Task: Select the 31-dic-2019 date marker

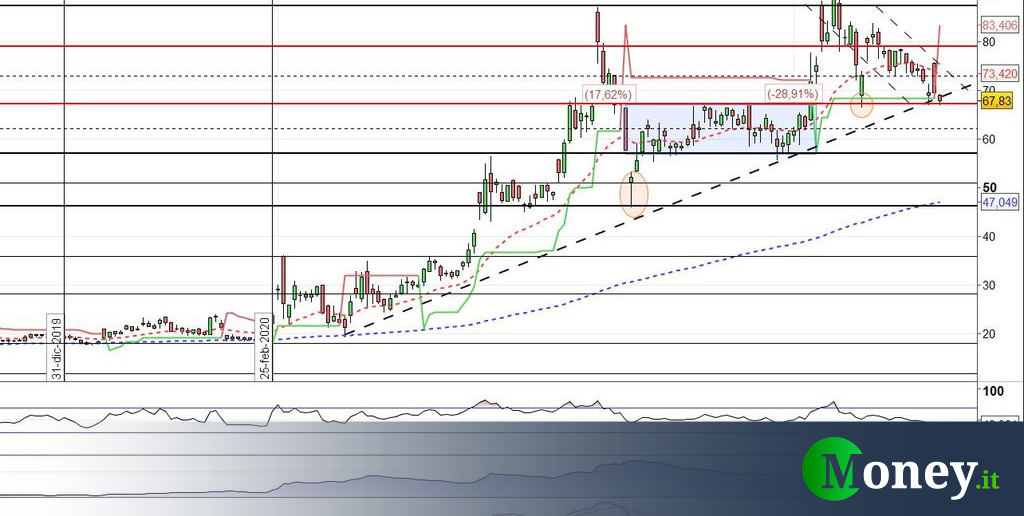Action: pos(57,348)
